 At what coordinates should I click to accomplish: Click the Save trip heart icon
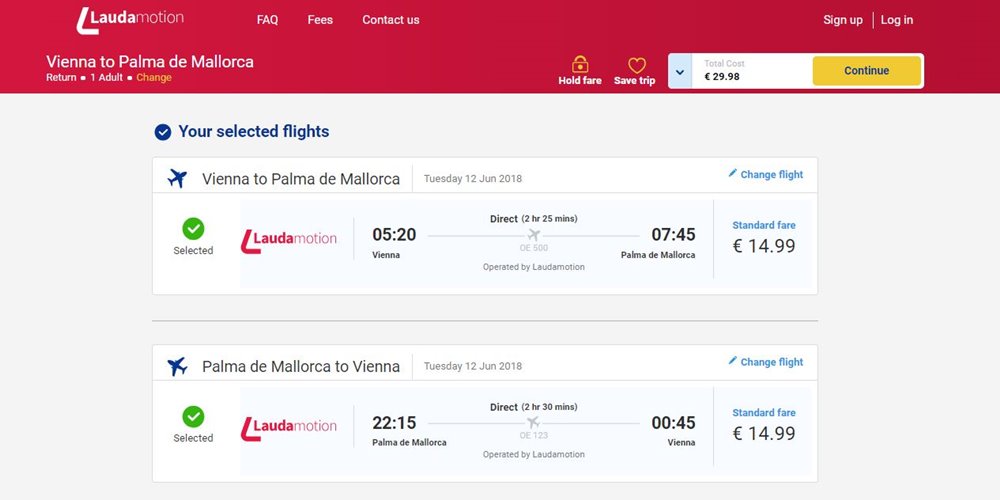(x=636, y=65)
